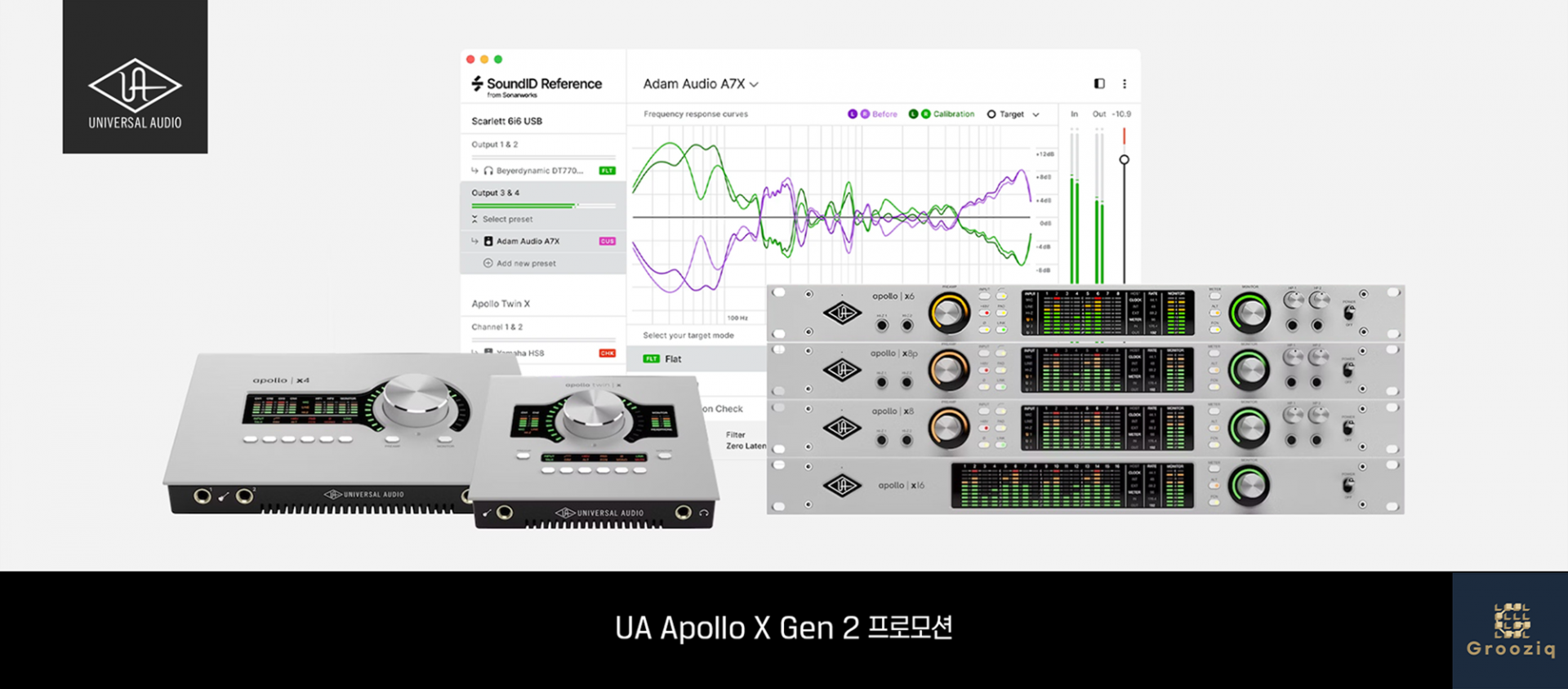This screenshot has height=689, width=1568.
Task: Click the icon next to Select preset
Action: point(474,219)
